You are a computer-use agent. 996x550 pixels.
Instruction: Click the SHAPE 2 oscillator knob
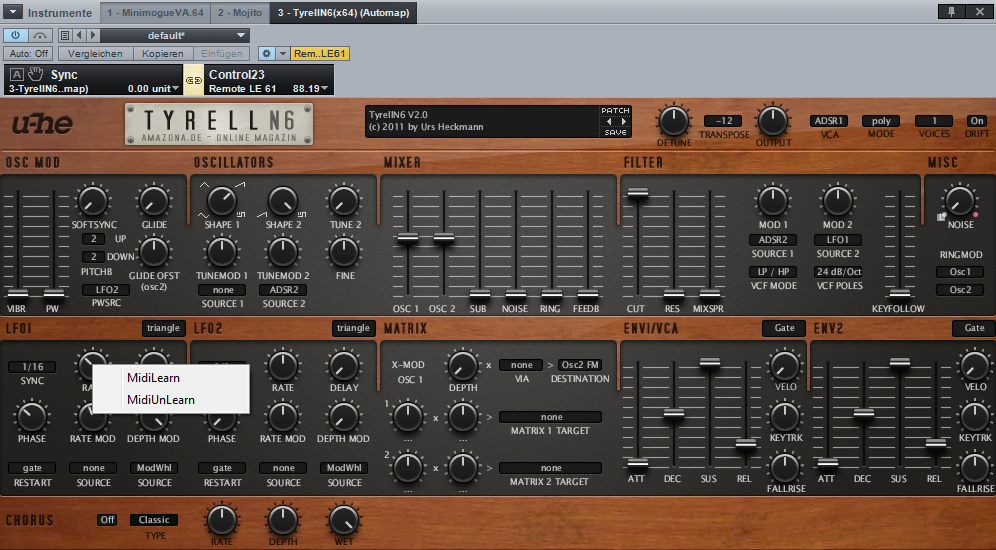(283, 201)
